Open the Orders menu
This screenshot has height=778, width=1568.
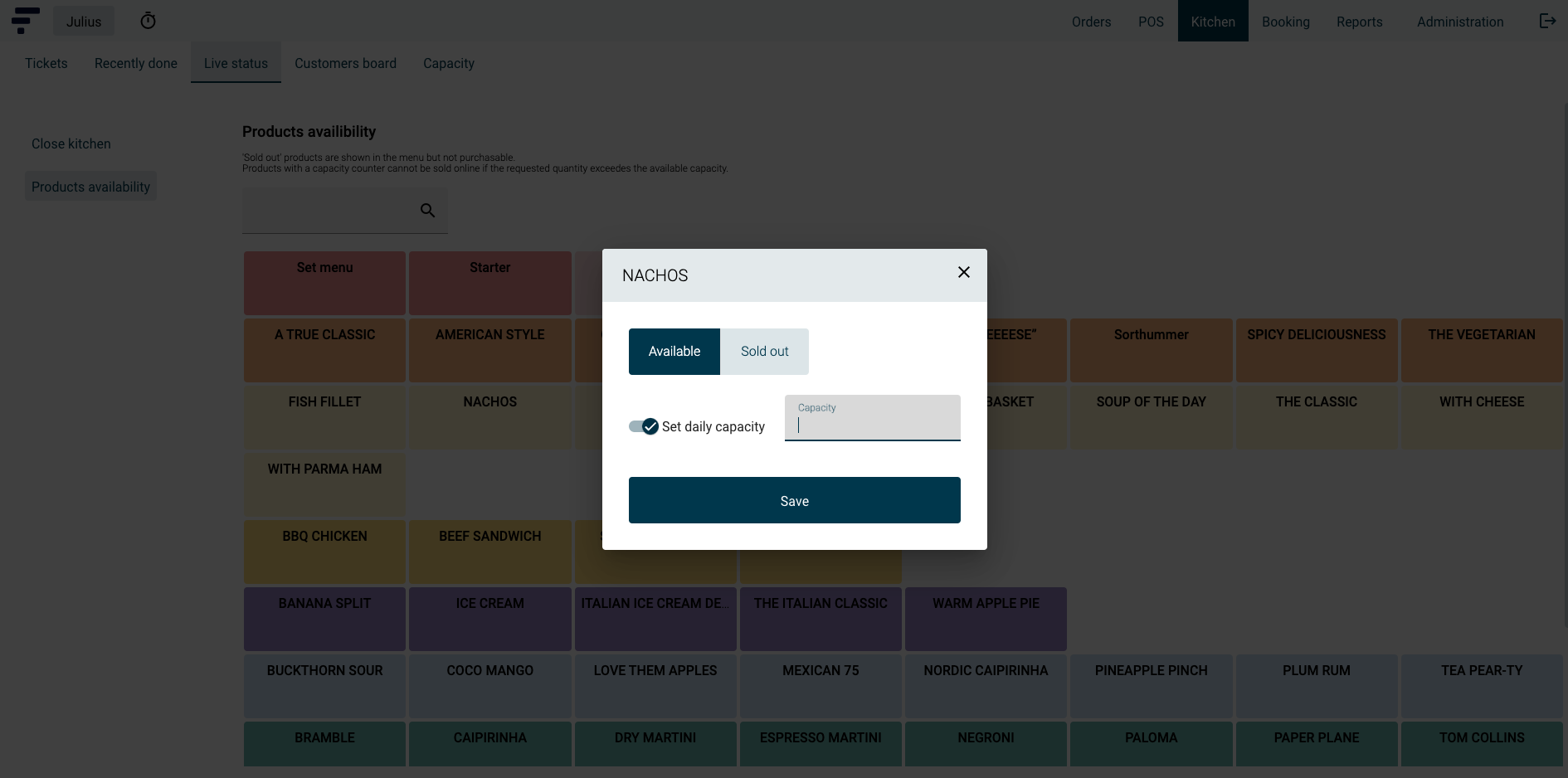click(1091, 22)
